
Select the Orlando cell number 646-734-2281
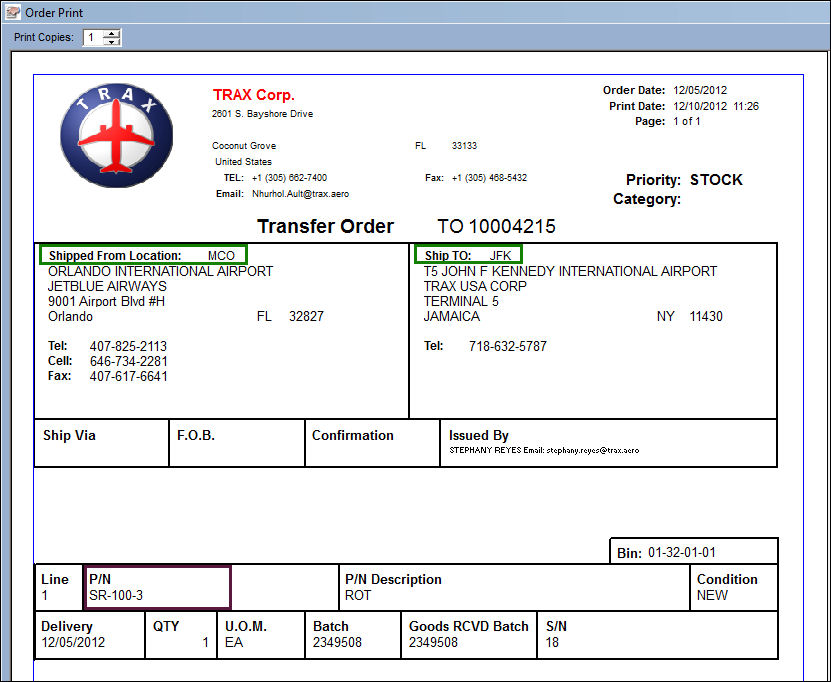click(128, 361)
